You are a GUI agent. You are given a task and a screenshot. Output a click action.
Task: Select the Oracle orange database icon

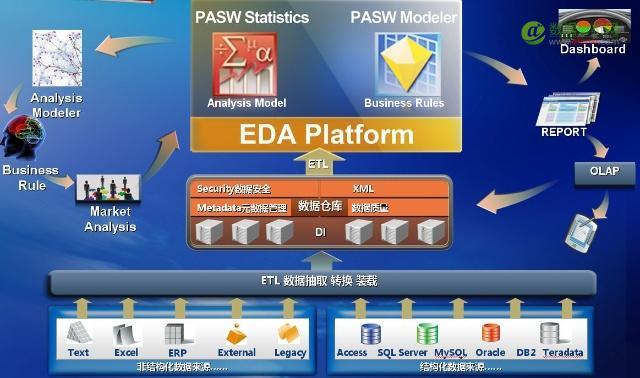491,333
